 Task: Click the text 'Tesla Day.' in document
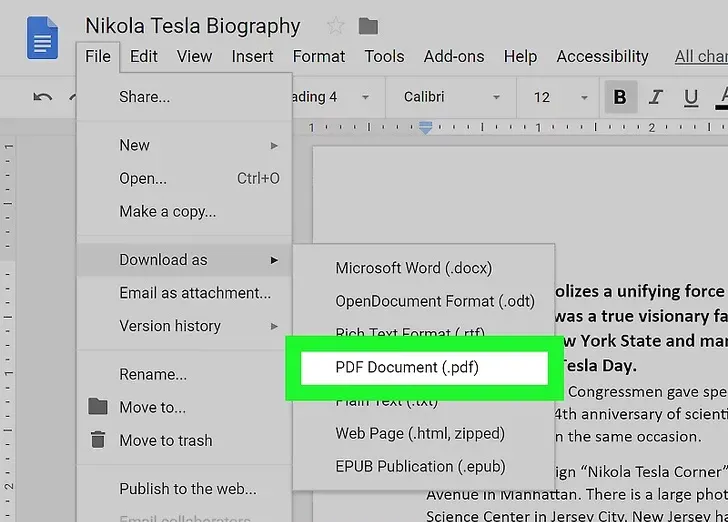pyautogui.click(x=599, y=366)
